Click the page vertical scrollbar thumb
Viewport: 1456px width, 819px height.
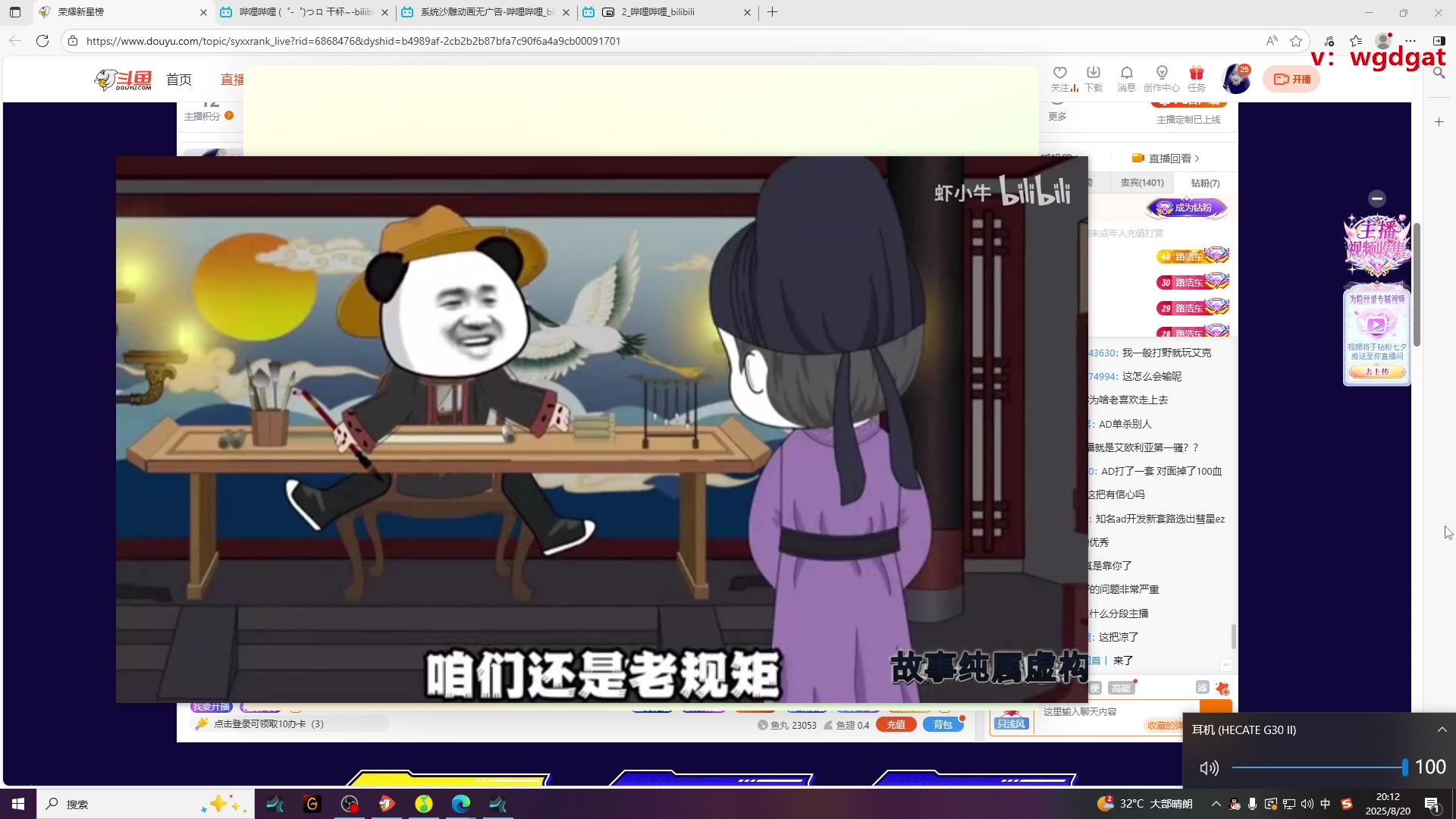[x=1417, y=284]
